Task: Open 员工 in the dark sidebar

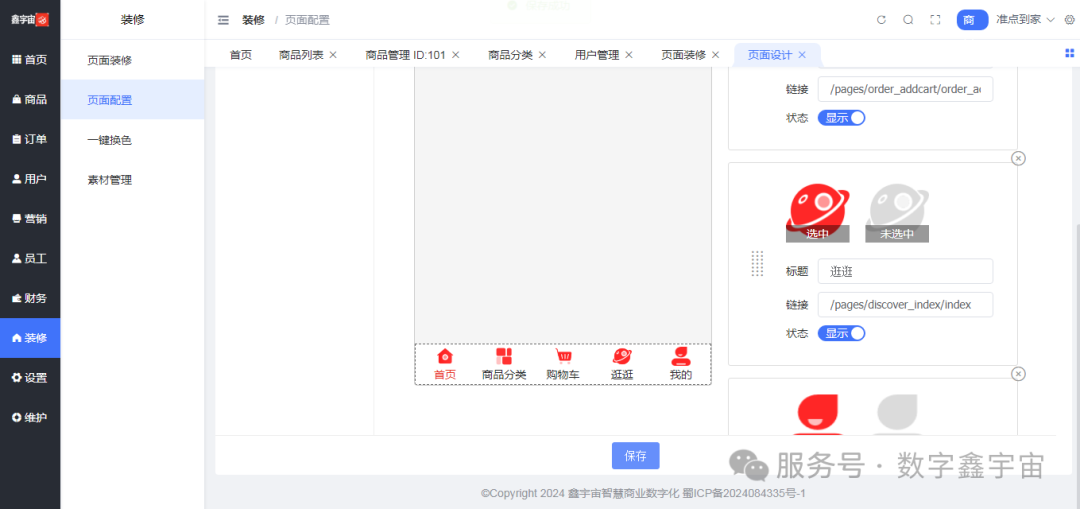Action: [30, 259]
